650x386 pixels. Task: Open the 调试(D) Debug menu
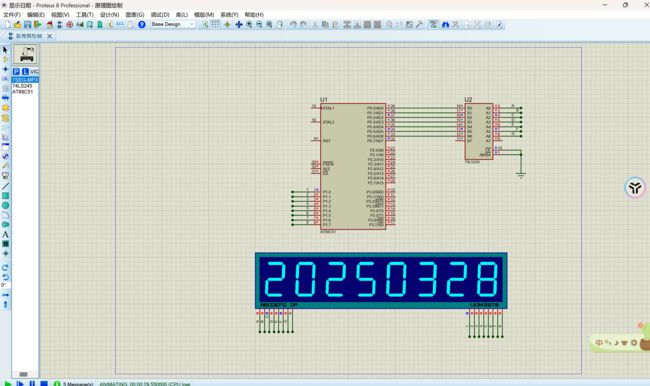(160, 15)
